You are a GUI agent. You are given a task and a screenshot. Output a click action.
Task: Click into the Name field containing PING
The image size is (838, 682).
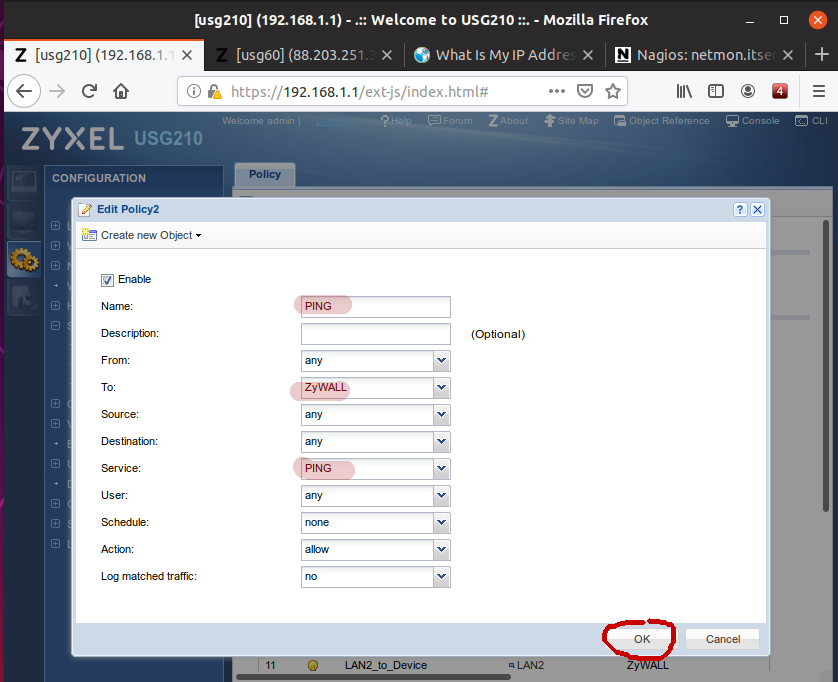click(376, 307)
